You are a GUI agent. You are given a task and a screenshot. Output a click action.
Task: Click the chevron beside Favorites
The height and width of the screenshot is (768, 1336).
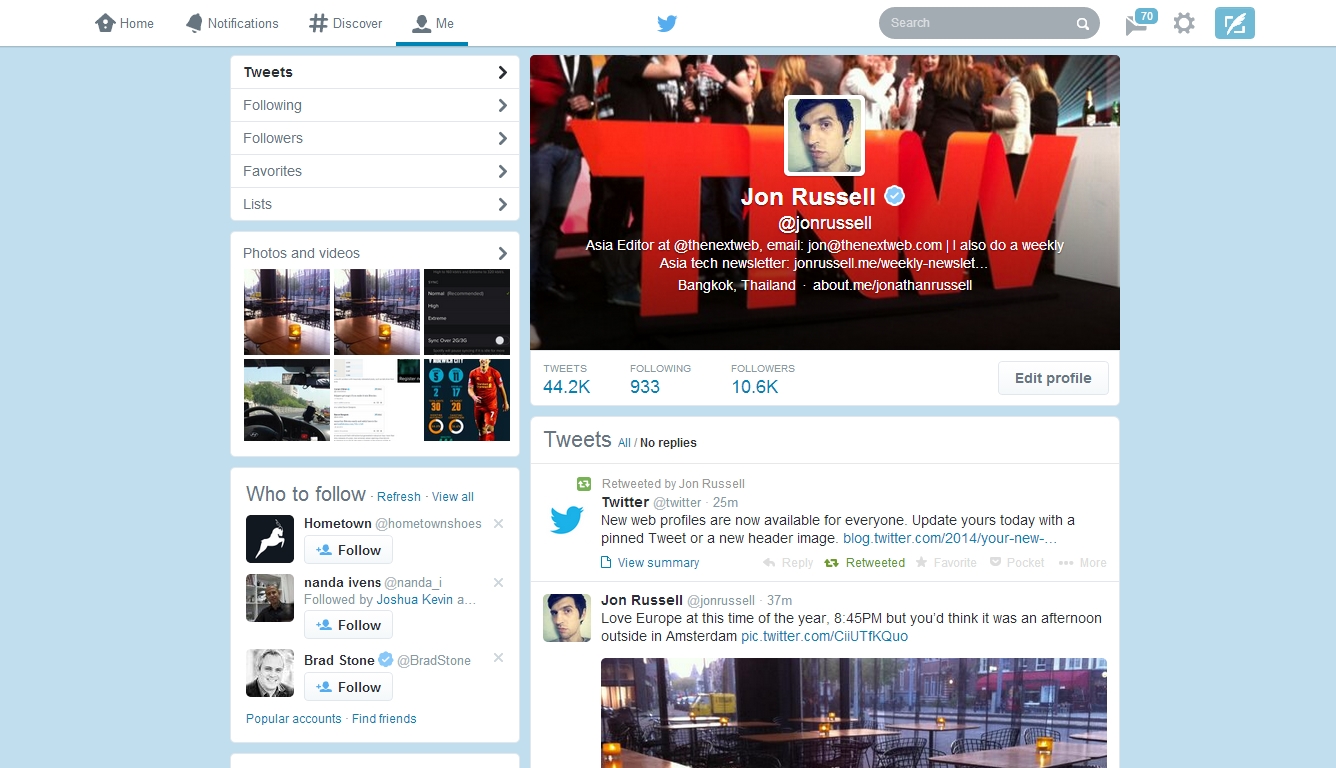point(502,171)
